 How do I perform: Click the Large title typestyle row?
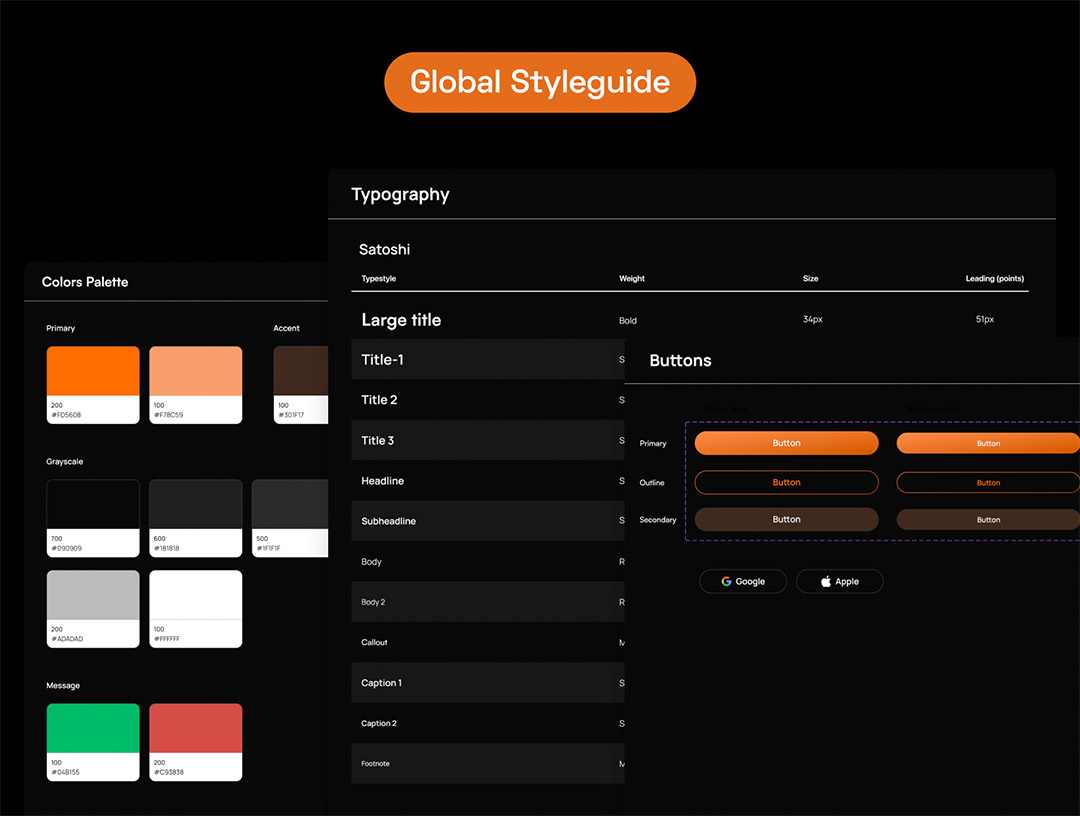[x=401, y=320]
